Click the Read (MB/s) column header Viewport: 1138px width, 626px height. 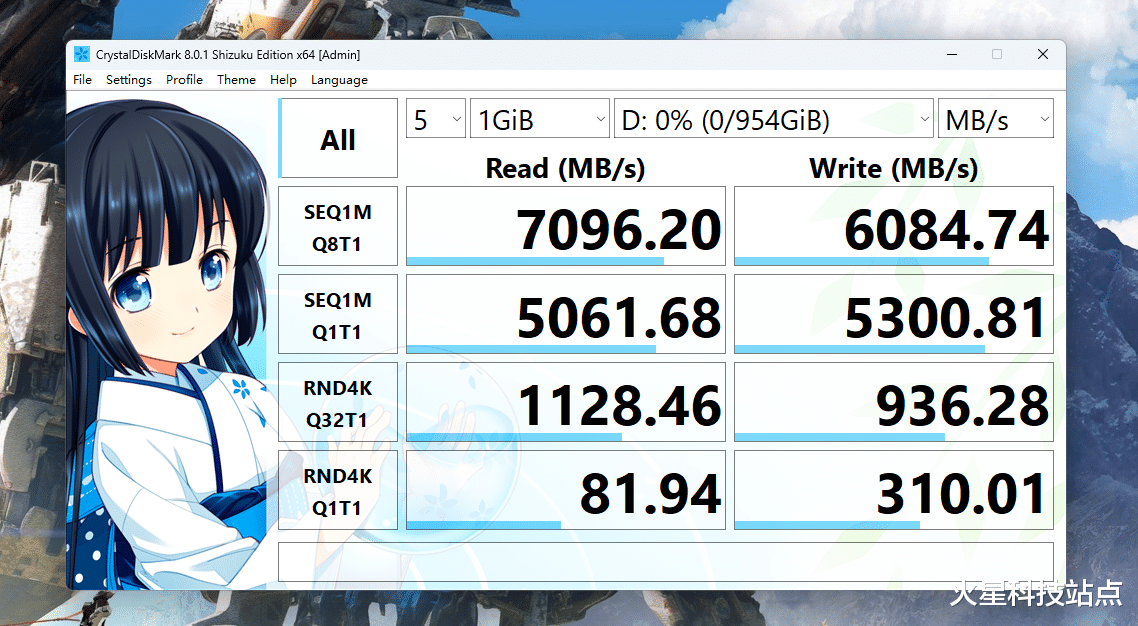pos(565,168)
